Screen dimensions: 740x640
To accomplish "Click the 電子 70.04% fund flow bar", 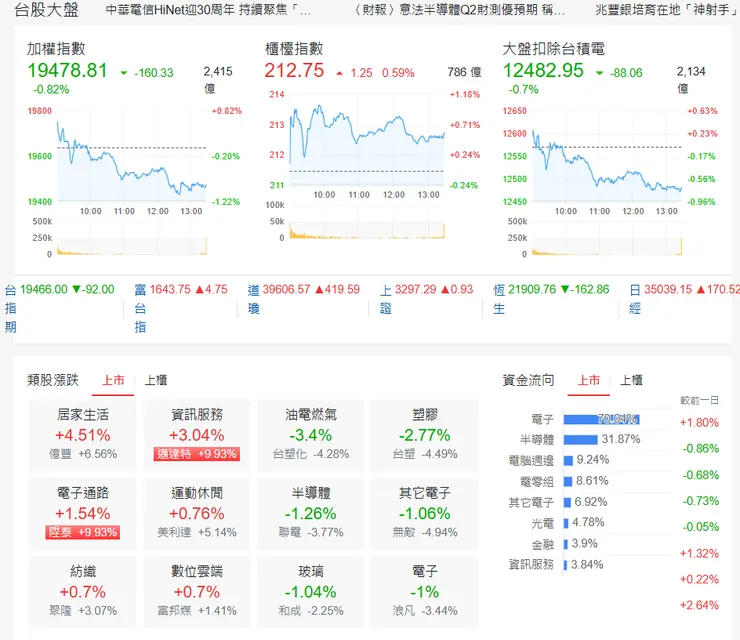I will pyautogui.click(x=602, y=419).
